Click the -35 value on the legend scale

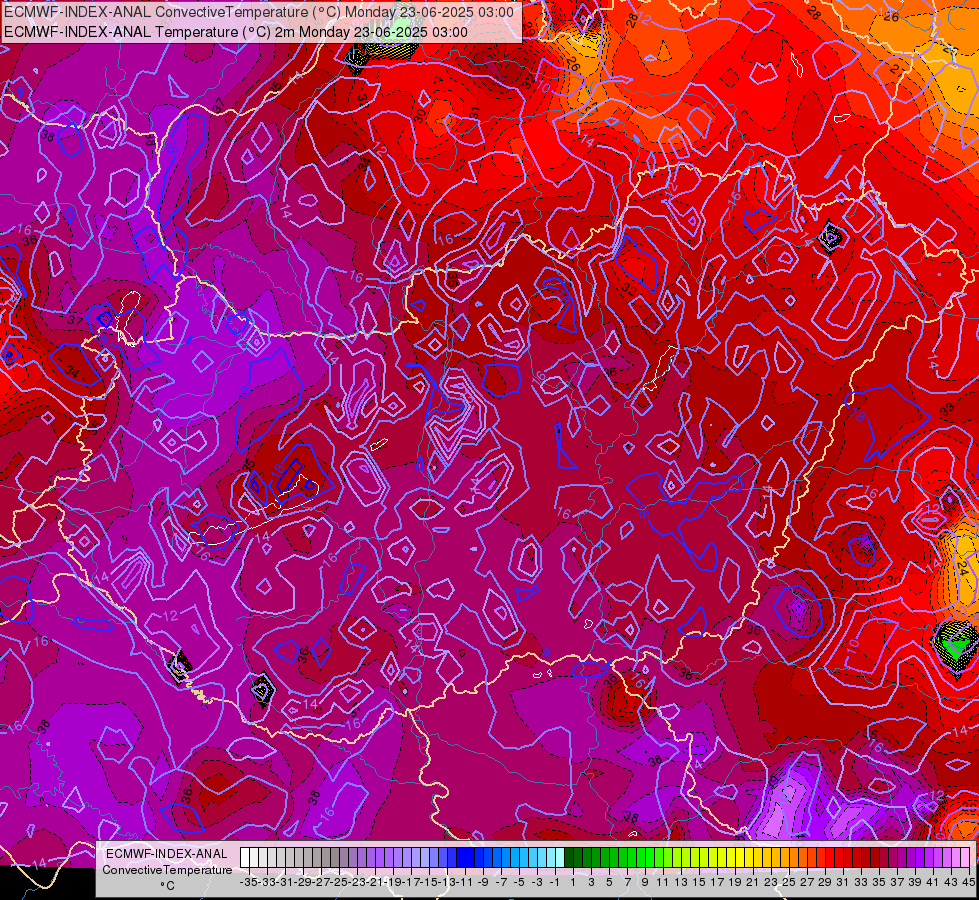[x=249, y=882]
